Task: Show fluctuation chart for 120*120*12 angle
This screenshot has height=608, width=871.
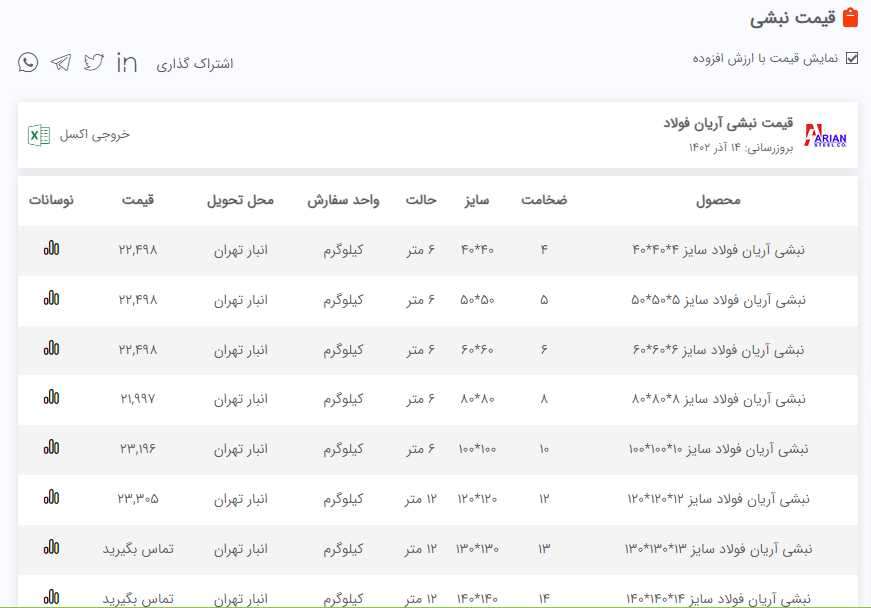Action: (51, 497)
